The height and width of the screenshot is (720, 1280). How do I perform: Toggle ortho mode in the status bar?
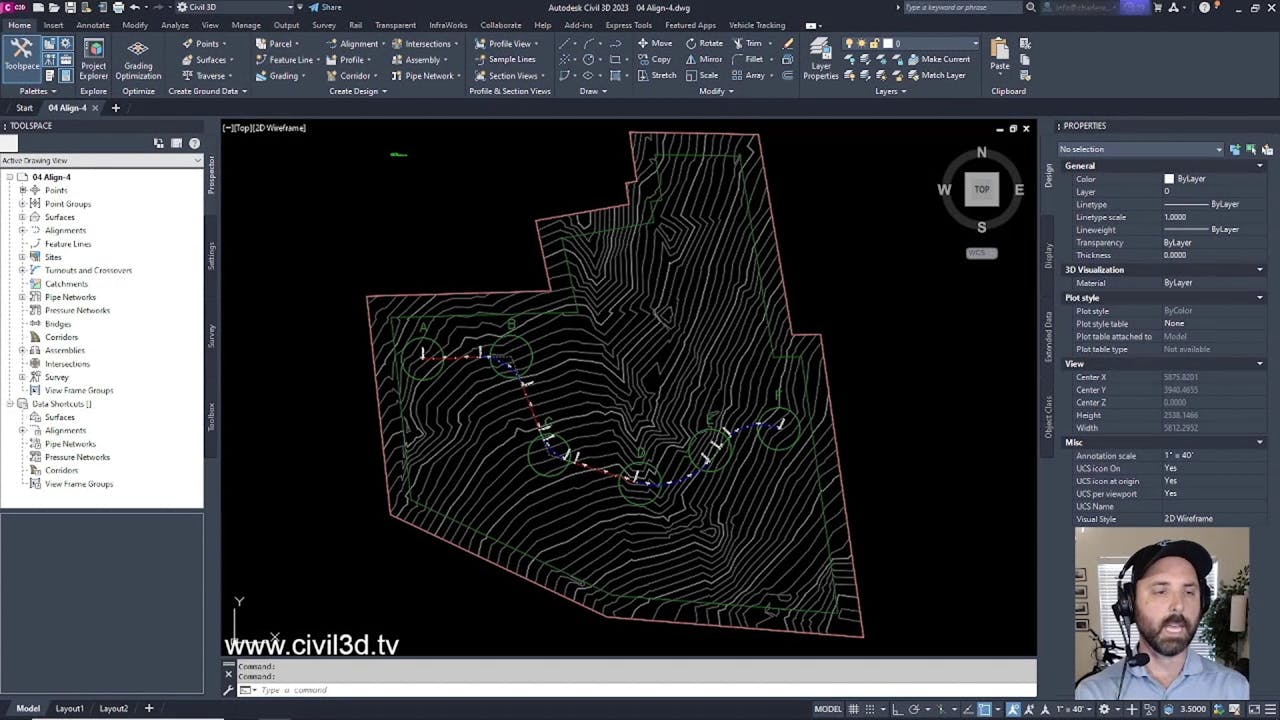[x=898, y=708]
